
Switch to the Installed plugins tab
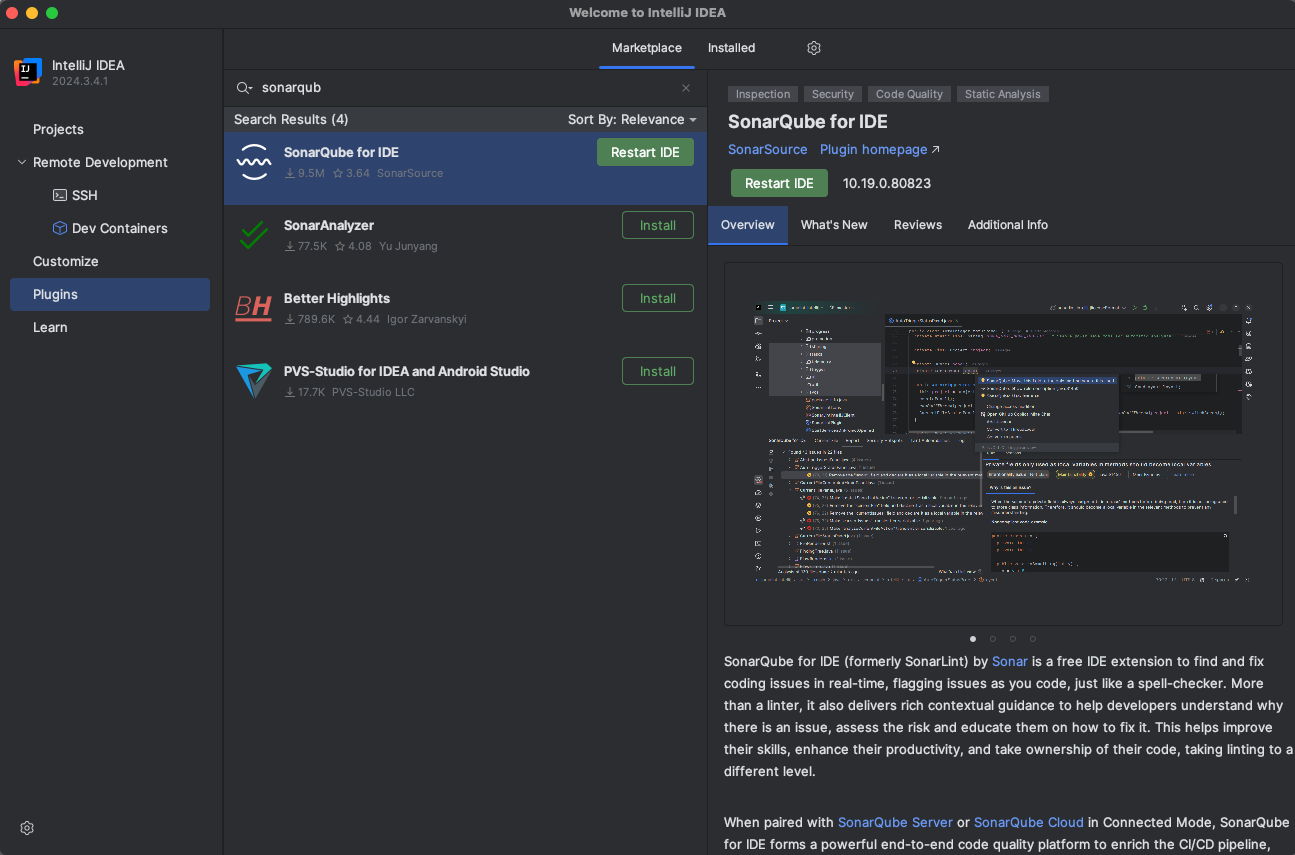click(731, 48)
